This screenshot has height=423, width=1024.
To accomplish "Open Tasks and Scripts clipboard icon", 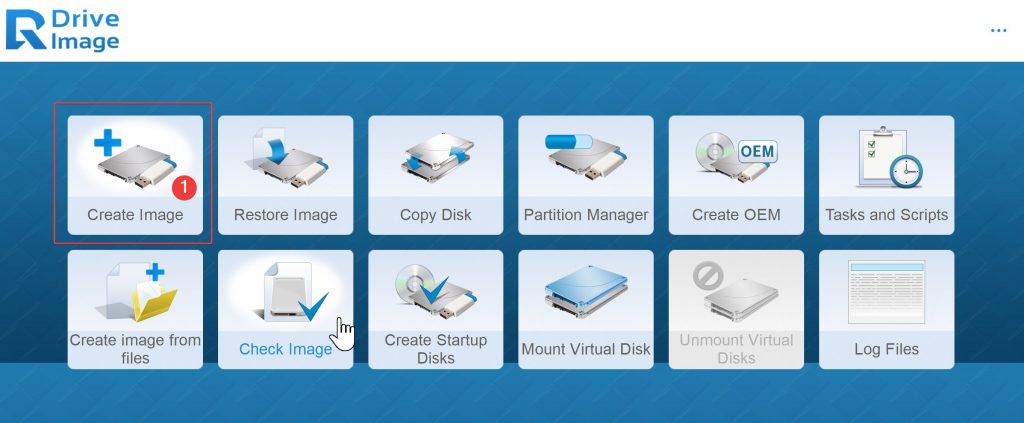I will (x=889, y=157).
